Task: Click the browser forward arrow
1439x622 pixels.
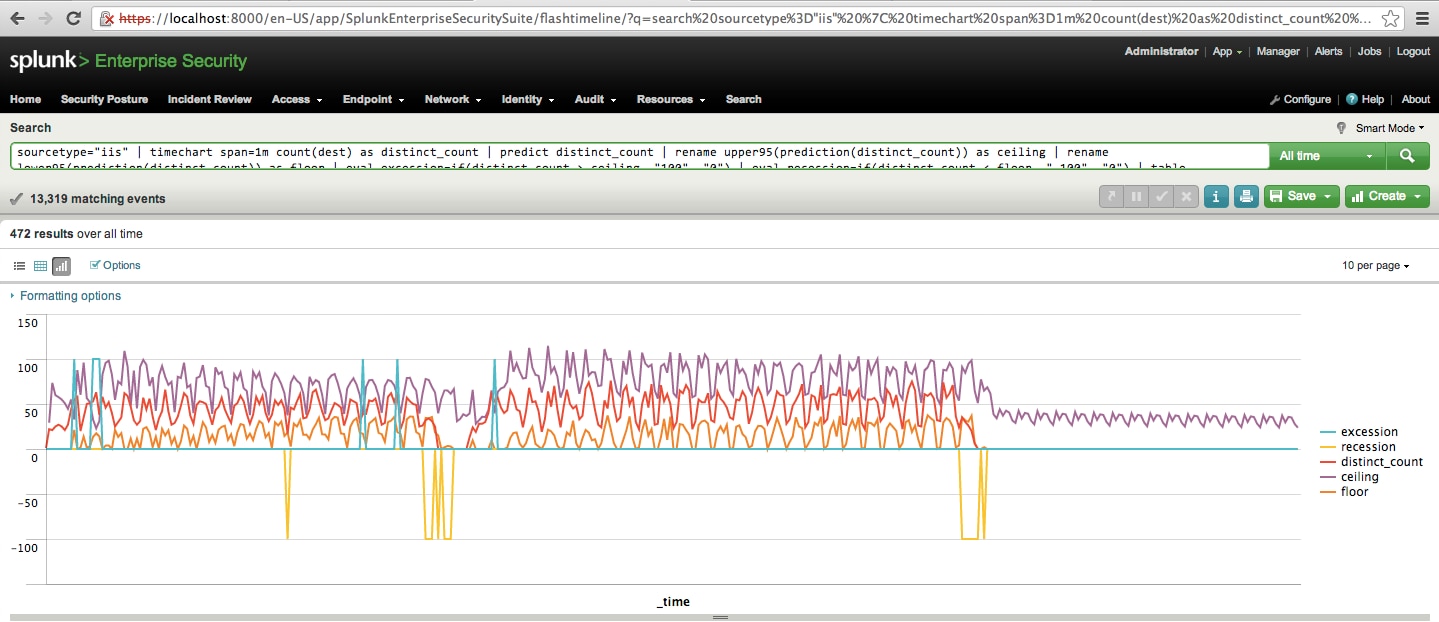Action: coord(45,18)
